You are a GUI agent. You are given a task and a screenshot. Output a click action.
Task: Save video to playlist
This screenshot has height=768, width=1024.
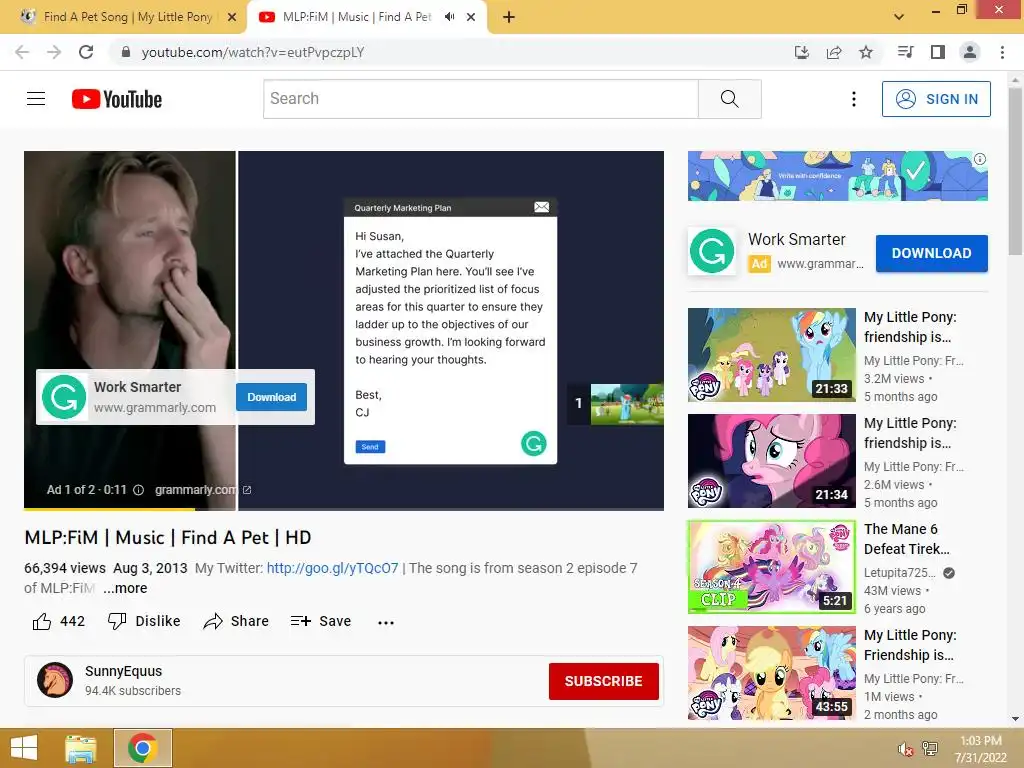coord(321,621)
